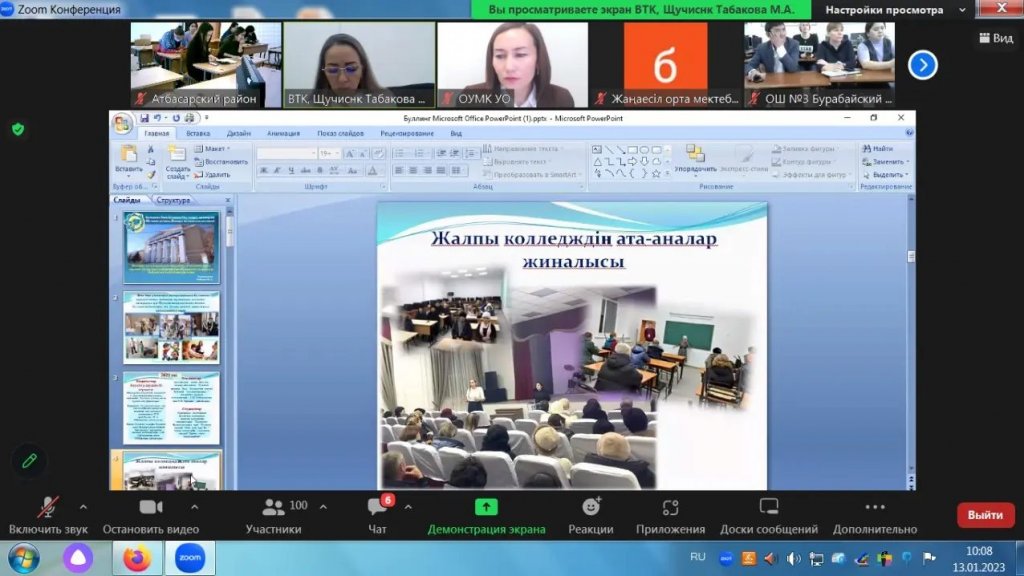Open the Показ слайдов ribbon tab

point(340,133)
